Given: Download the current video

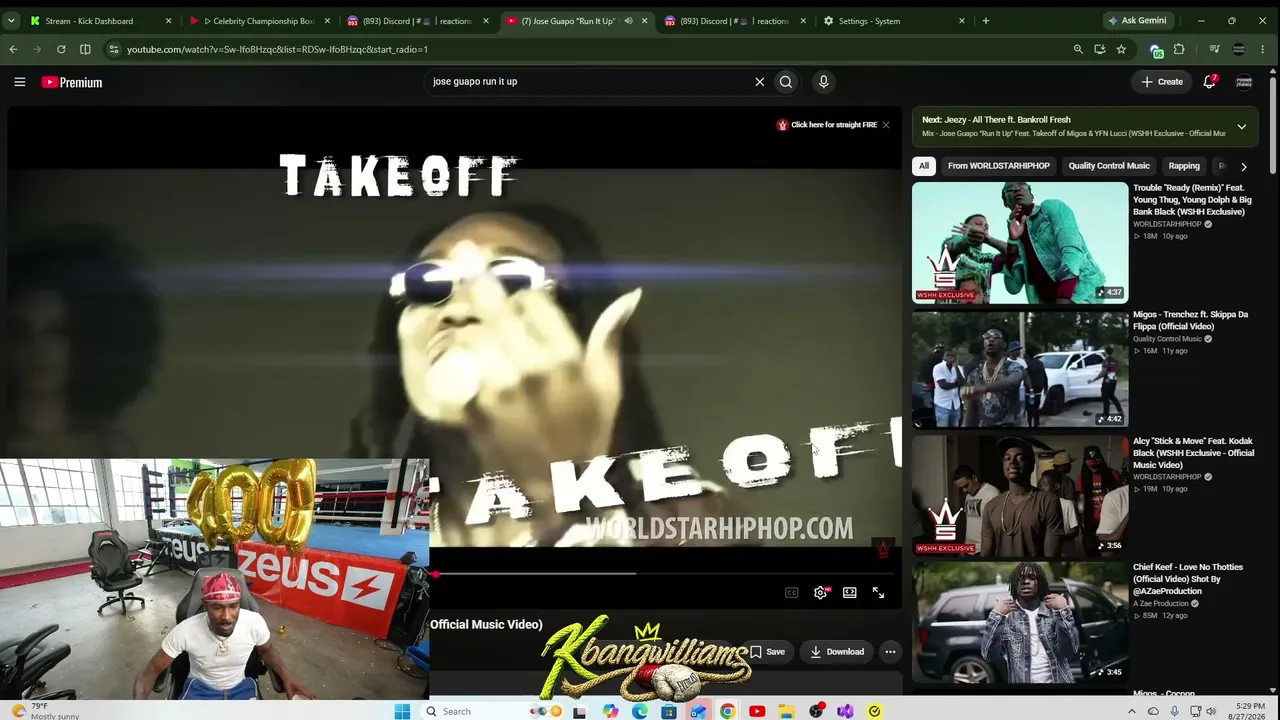Looking at the screenshot, I should [x=837, y=652].
